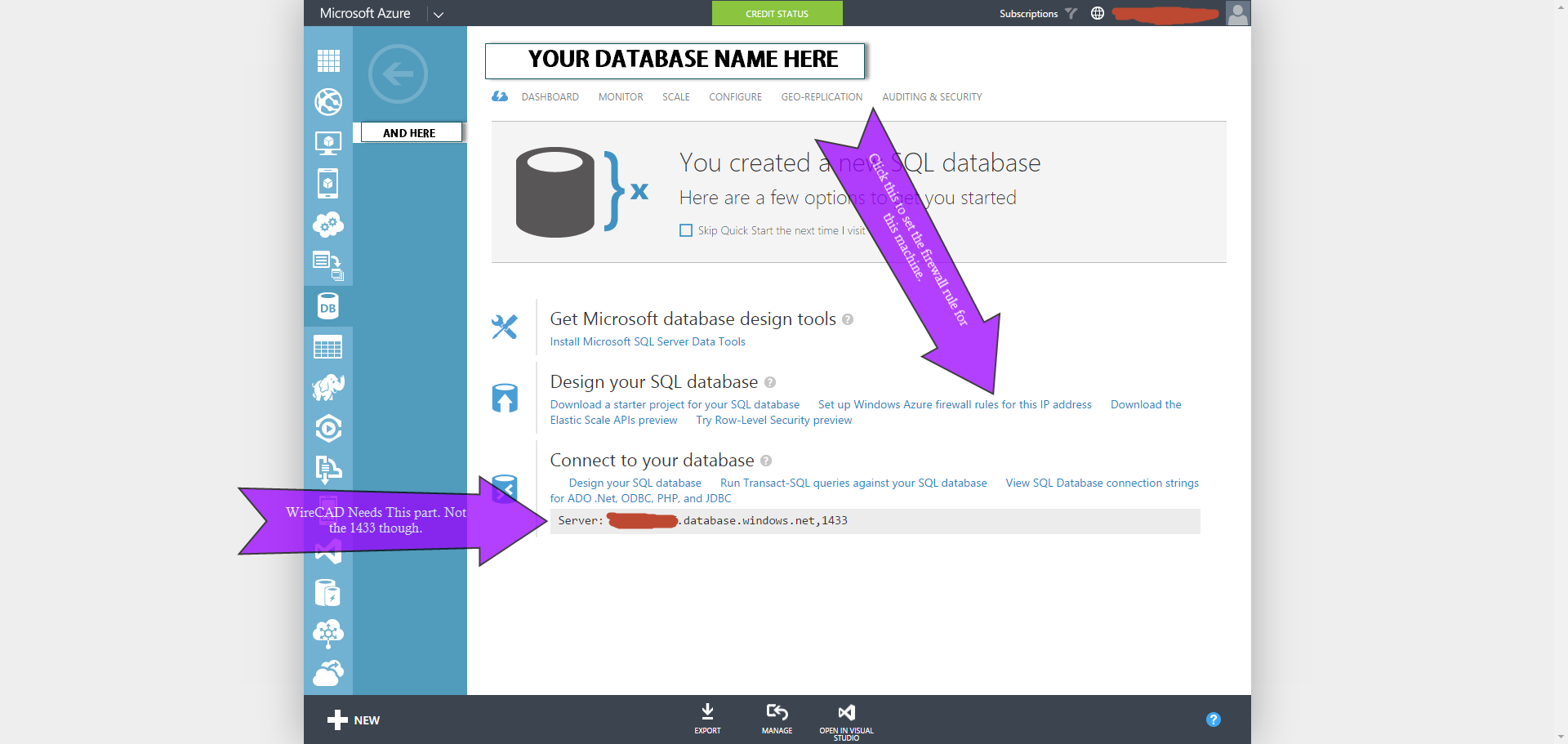Screen dimensions: 1568x744
Task: Click Try Row-Level Security preview
Action: click(x=773, y=420)
